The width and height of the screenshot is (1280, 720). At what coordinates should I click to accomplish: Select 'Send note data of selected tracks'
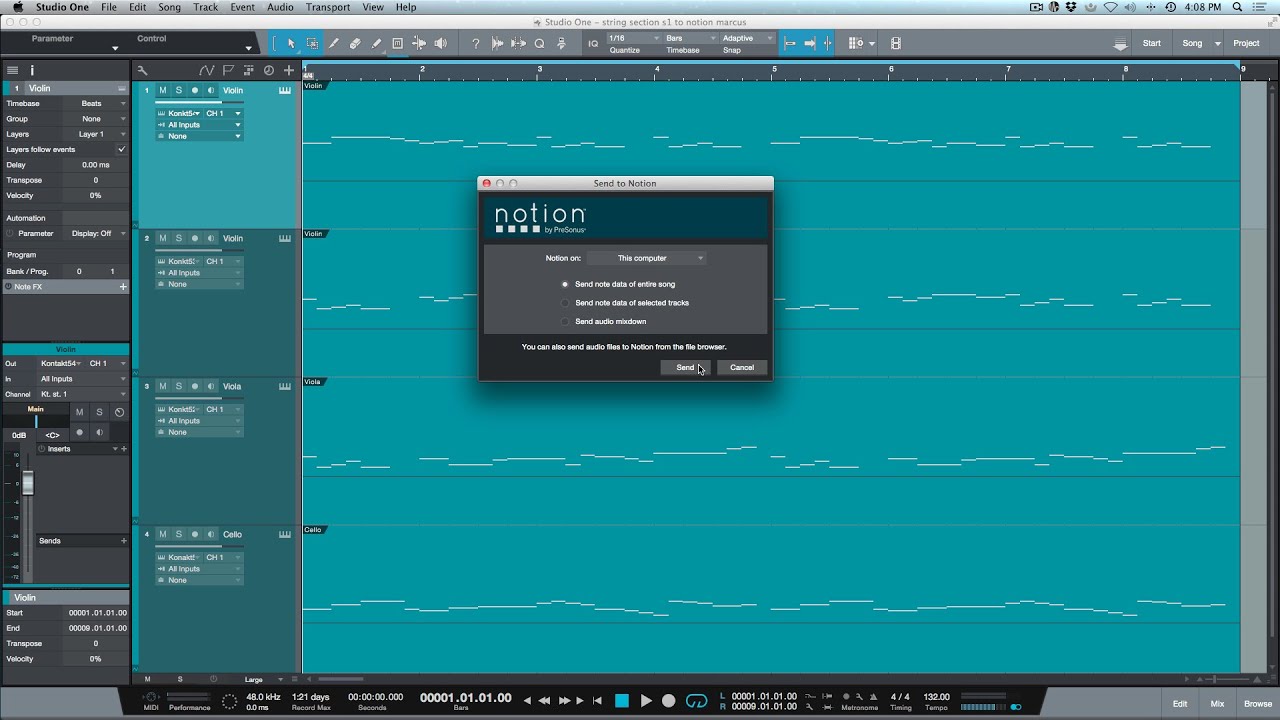(x=625, y=303)
